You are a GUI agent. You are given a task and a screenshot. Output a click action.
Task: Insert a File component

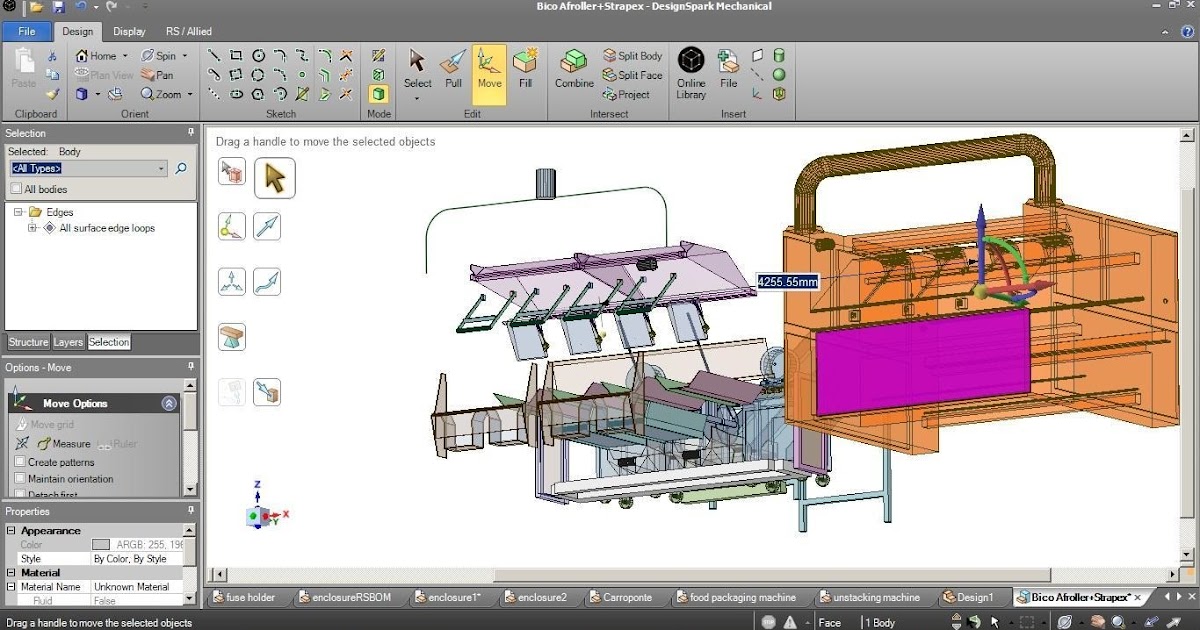pos(728,72)
